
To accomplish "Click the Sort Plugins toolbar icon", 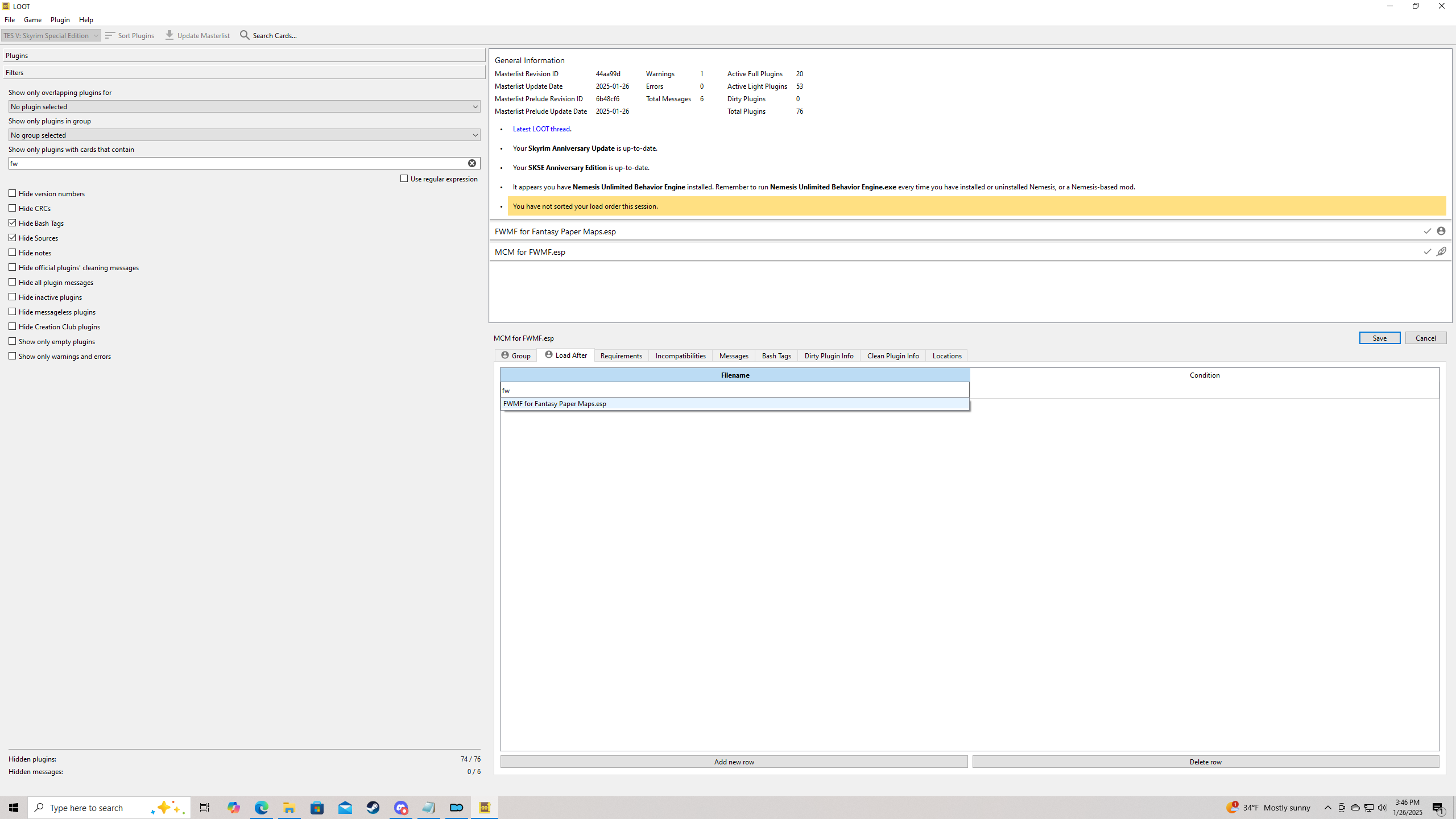I will pos(110,35).
